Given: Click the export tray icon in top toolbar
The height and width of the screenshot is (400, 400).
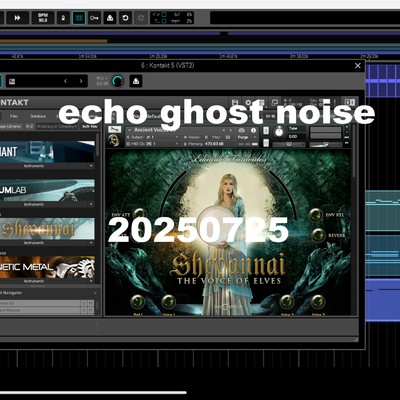Looking at the screenshot, I should tap(110, 18).
